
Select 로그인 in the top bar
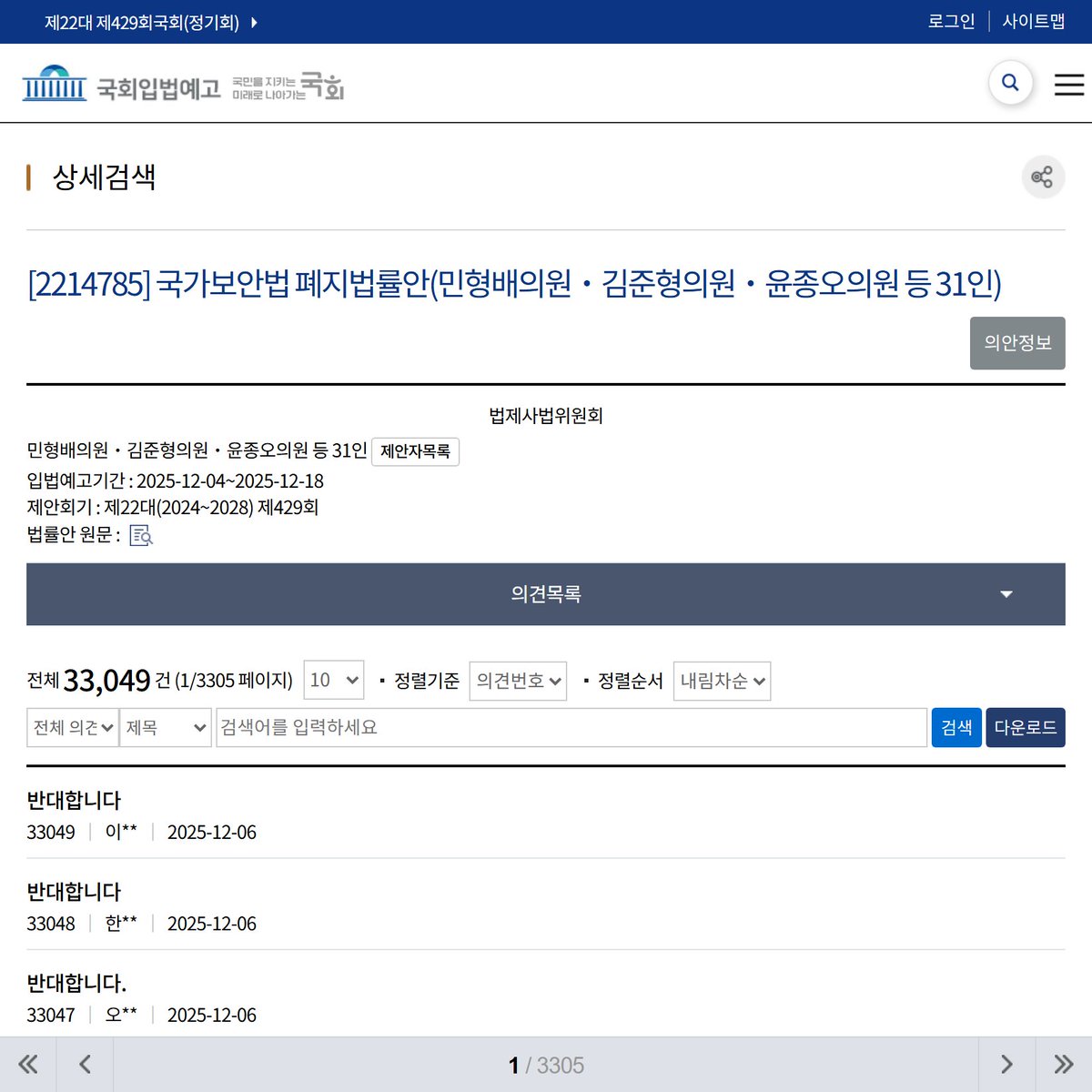[x=952, y=21]
